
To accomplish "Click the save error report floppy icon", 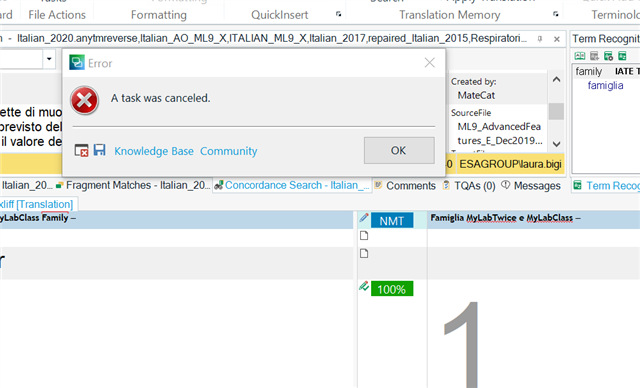I will (x=99, y=150).
